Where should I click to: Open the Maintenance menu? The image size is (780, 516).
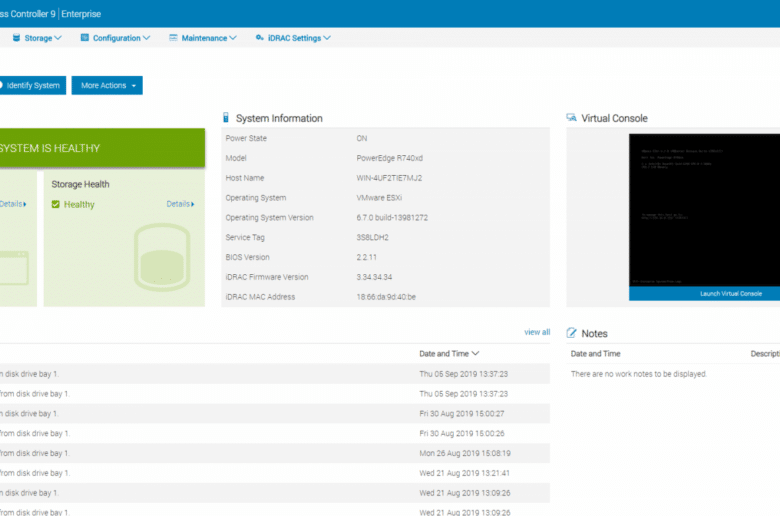click(203, 38)
